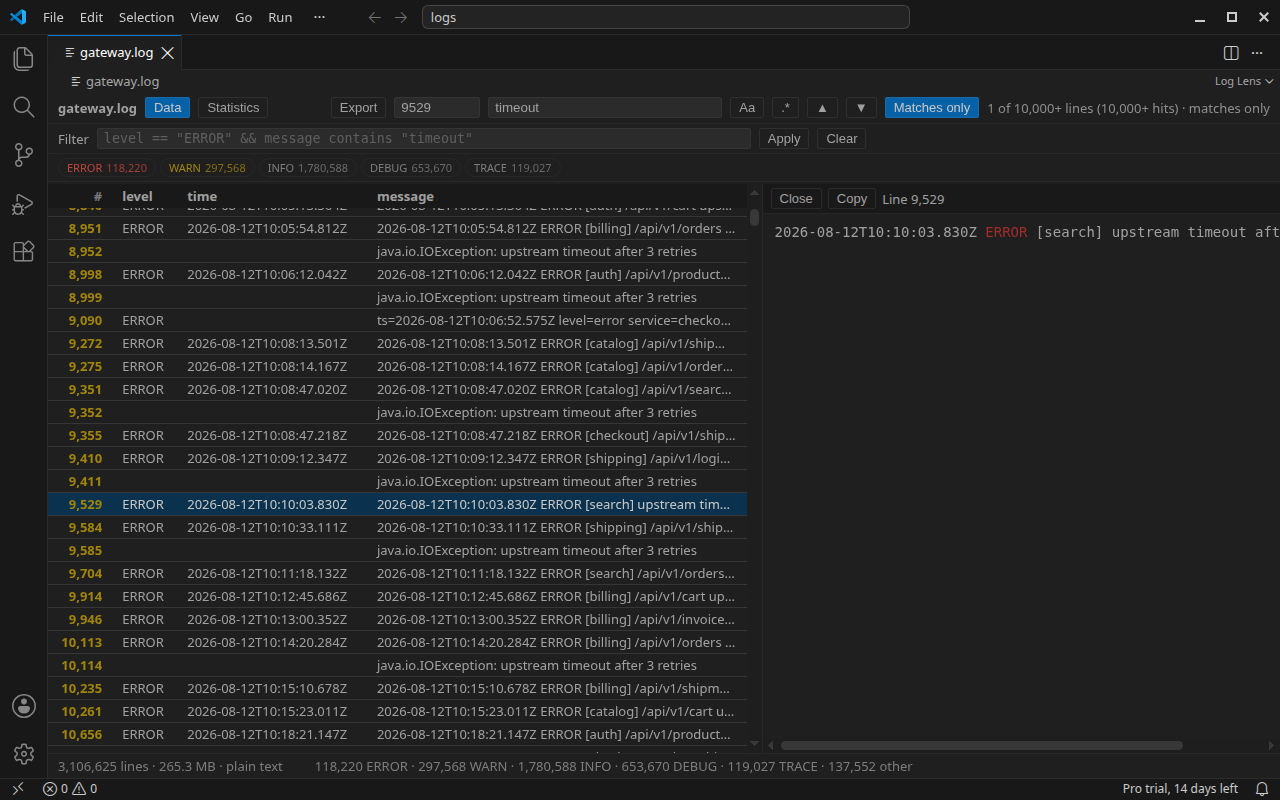Switch to the Data view

pos(168,108)
